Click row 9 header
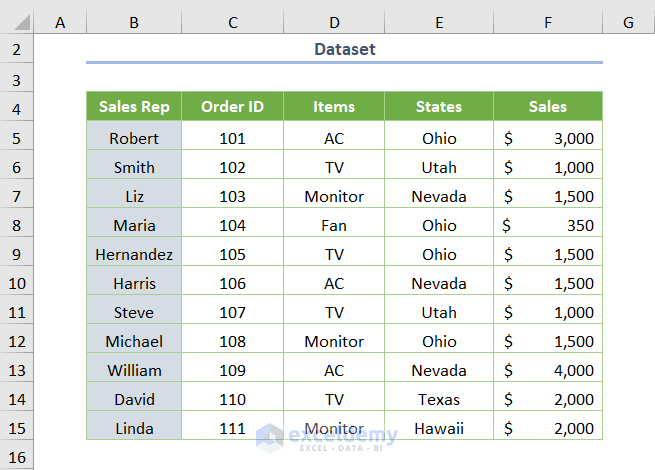Screen dimensions: 655x470 pyautogui.click(x=17, y=254)
